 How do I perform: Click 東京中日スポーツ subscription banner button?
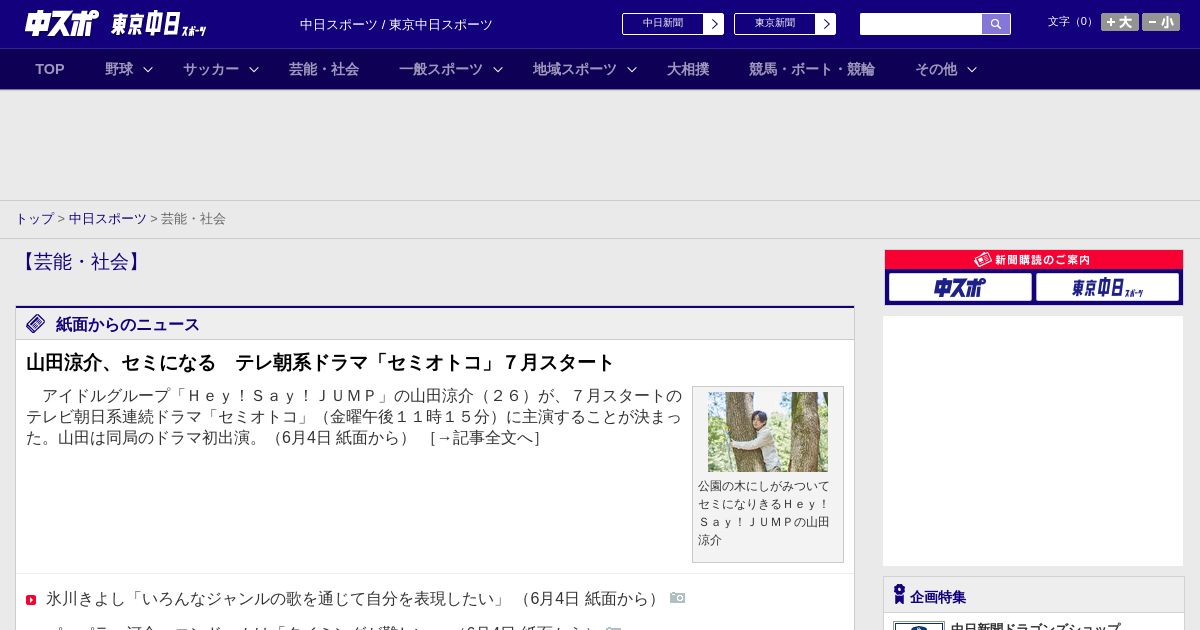tap(1108, 288)
